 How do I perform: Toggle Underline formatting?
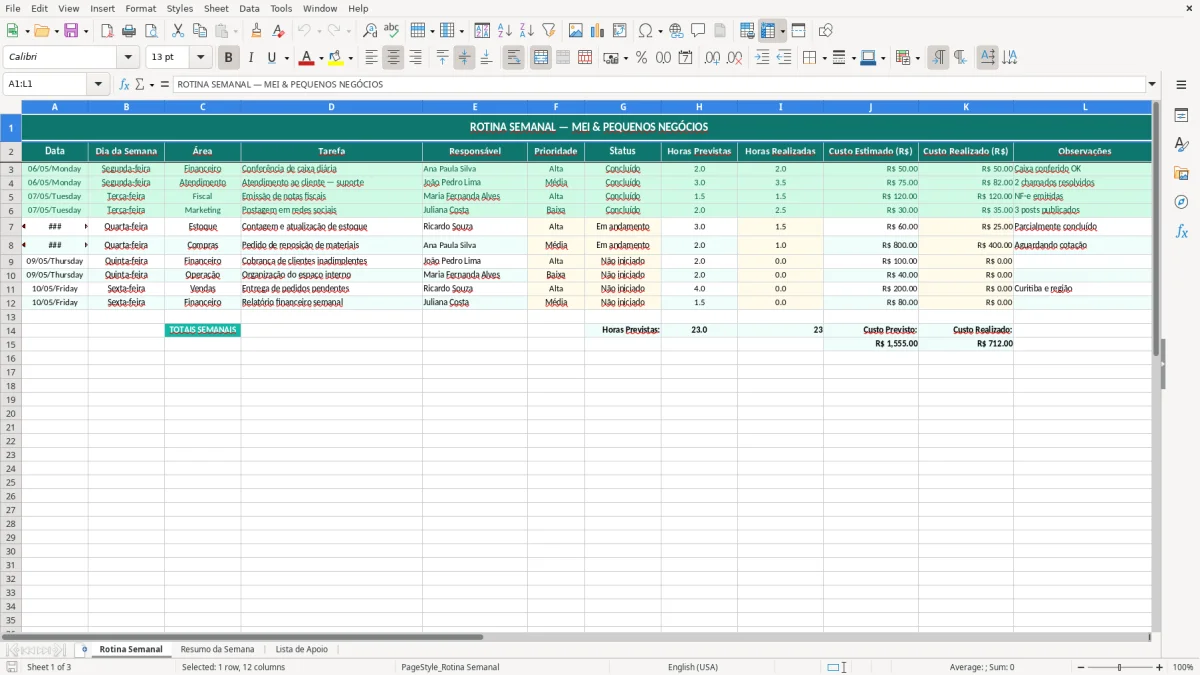[272, 58]
